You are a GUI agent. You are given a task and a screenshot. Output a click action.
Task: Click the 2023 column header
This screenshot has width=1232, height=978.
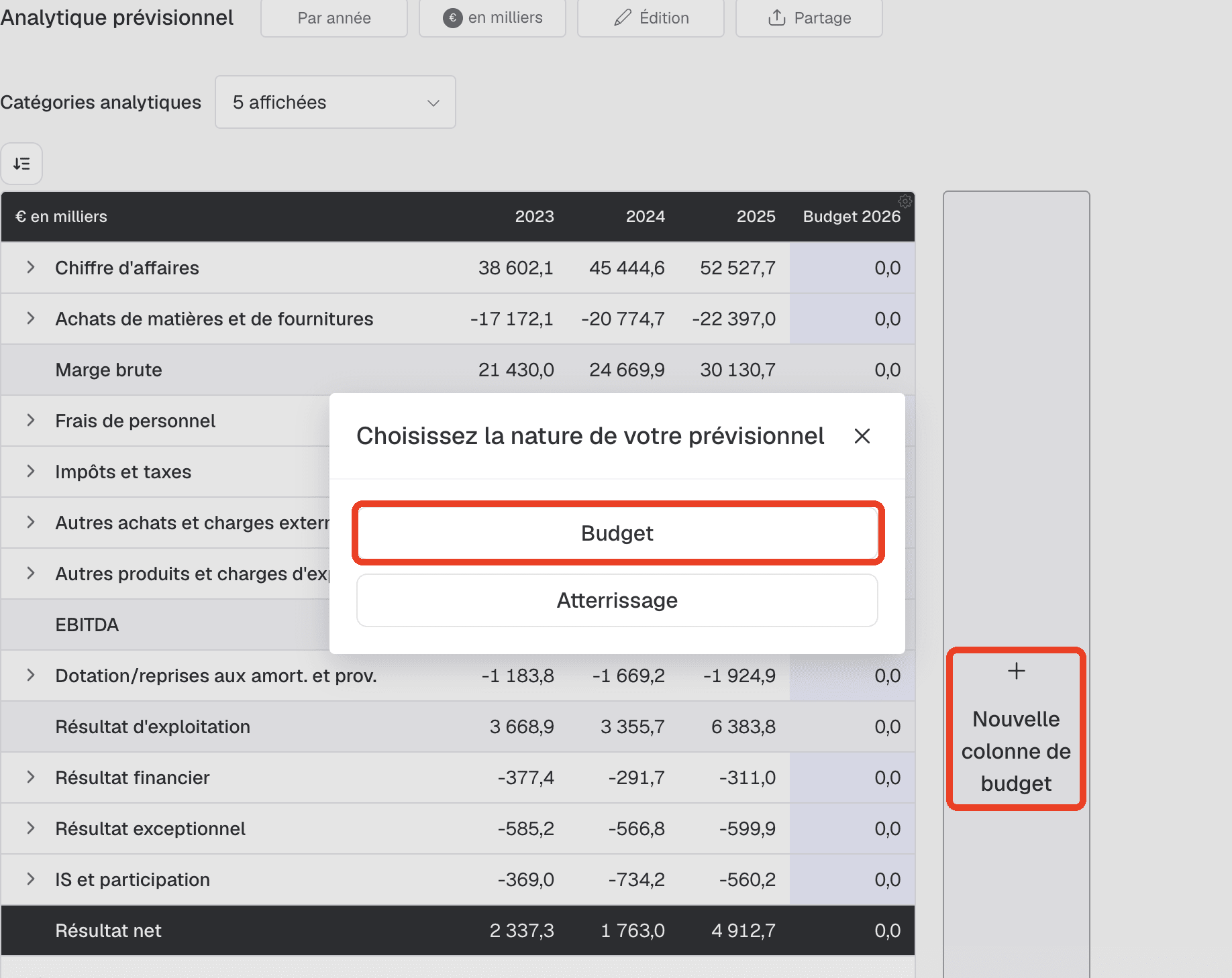click(534, 217)
